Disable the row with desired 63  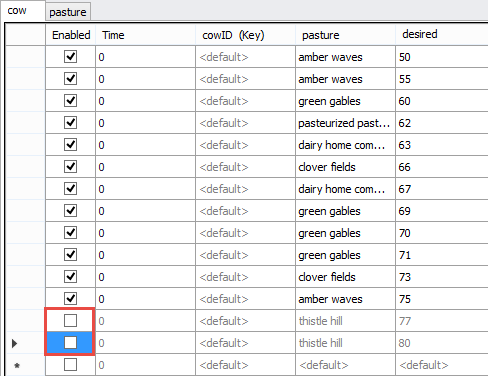coord(70,145)
